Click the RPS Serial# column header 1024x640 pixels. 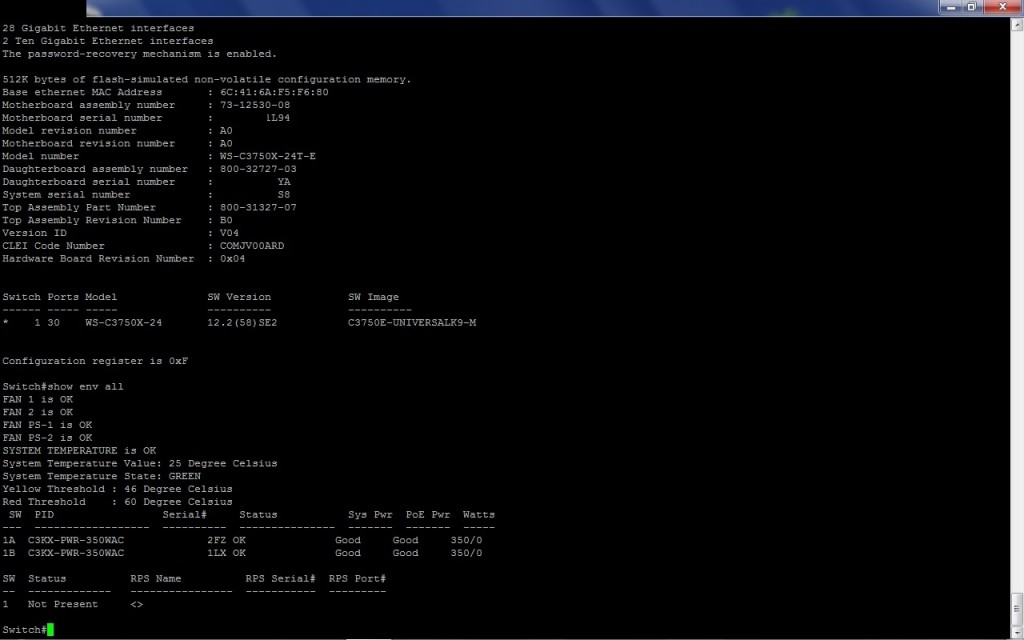[281, 579]
